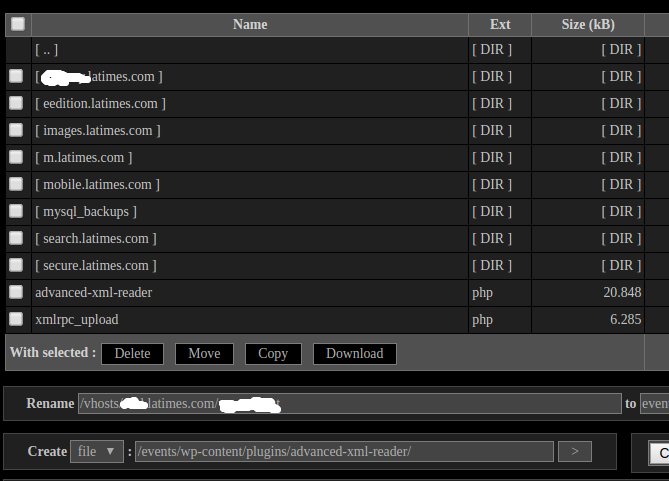Click the 6.285 size value

click(x=625, y=319)
